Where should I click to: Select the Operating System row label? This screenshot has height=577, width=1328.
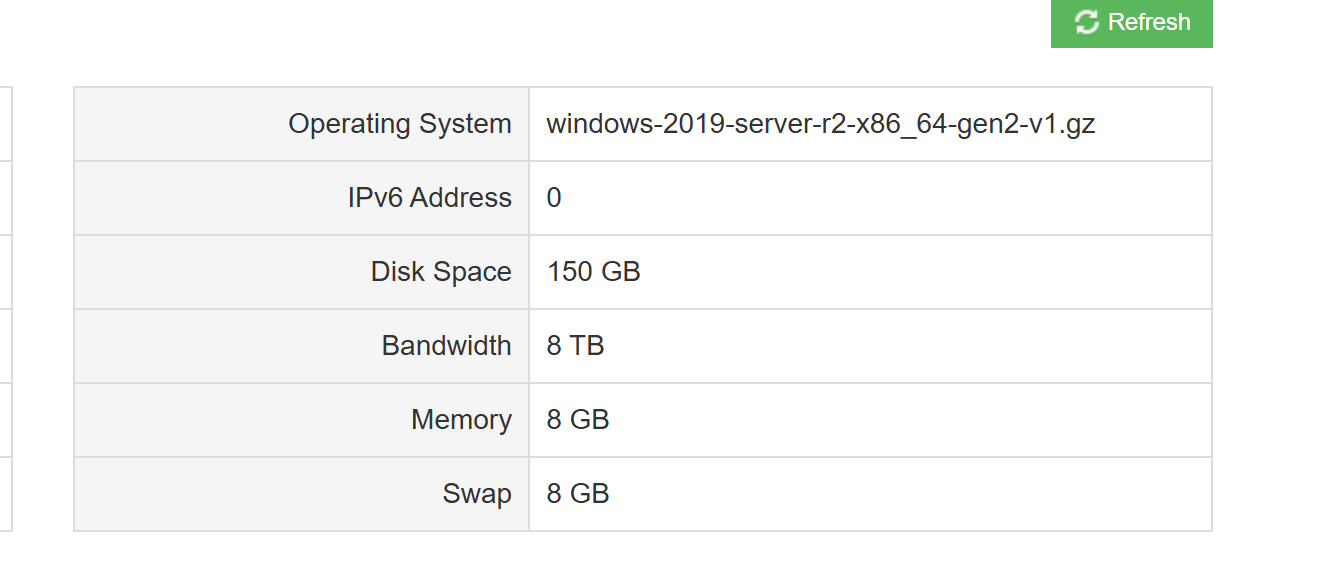coord(400,124)
